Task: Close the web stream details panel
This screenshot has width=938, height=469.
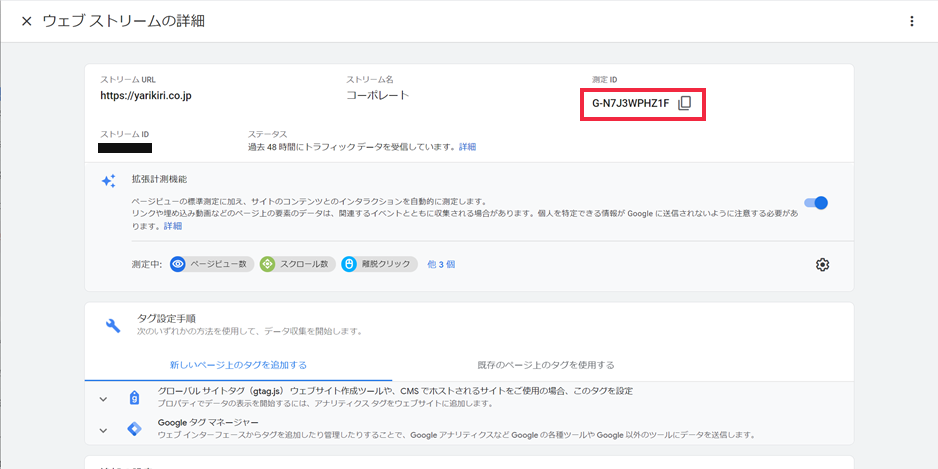Action: point(26,21)
